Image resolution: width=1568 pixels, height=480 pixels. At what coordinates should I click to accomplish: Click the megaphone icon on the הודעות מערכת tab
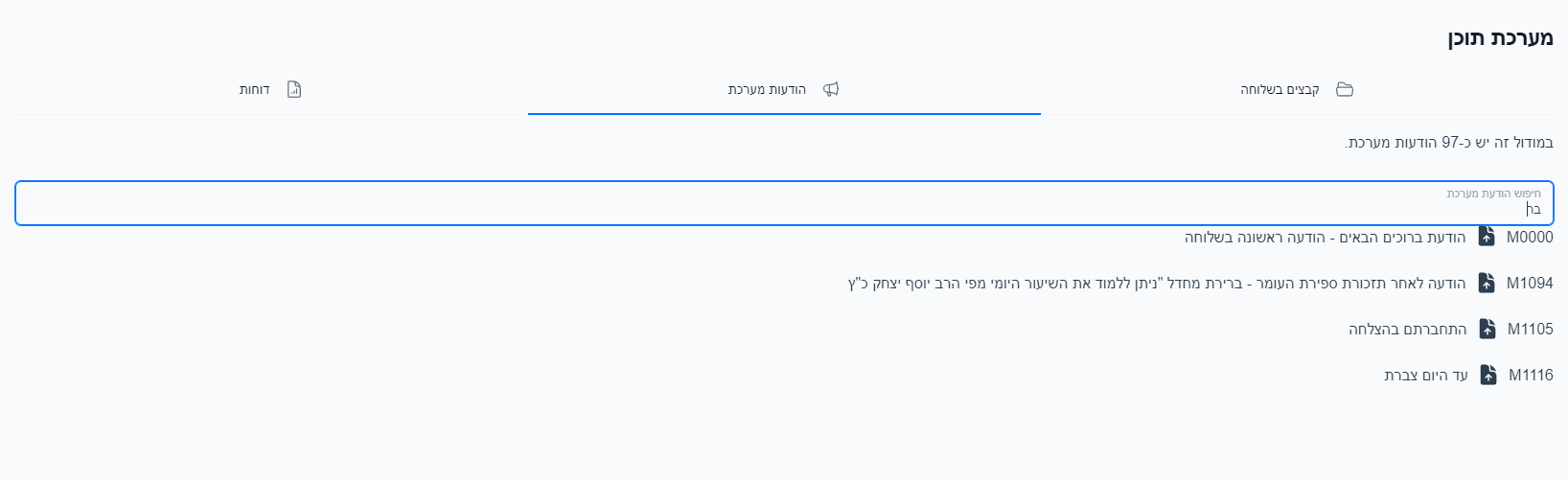tap(831, 89)
